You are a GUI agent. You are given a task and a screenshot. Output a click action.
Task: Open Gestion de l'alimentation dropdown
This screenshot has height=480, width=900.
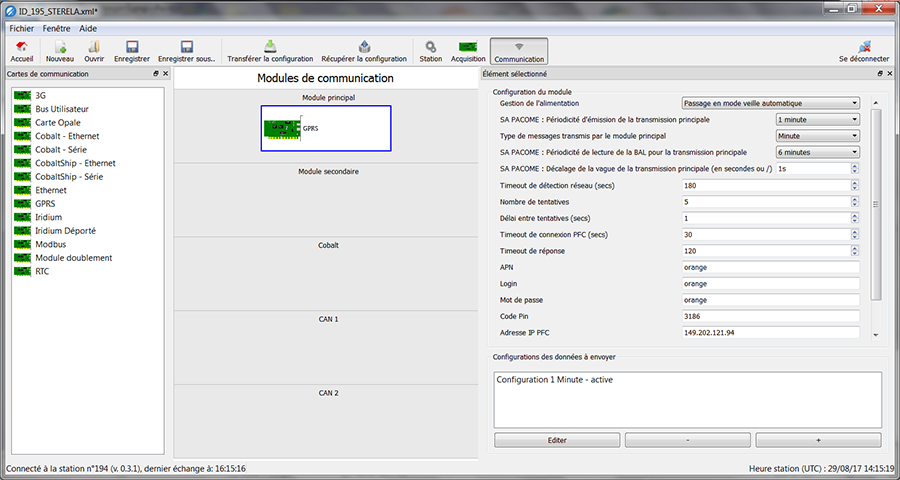click(769, 102)
